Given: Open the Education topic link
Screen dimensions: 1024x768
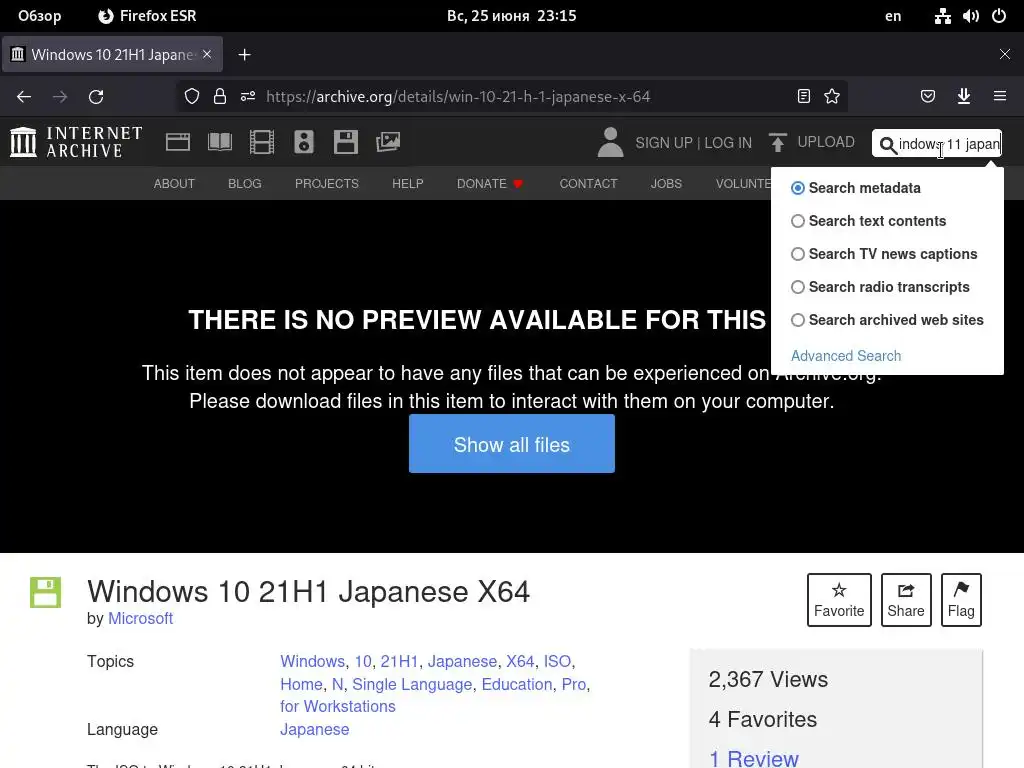Looking at the screenshot, I should 517,684.
